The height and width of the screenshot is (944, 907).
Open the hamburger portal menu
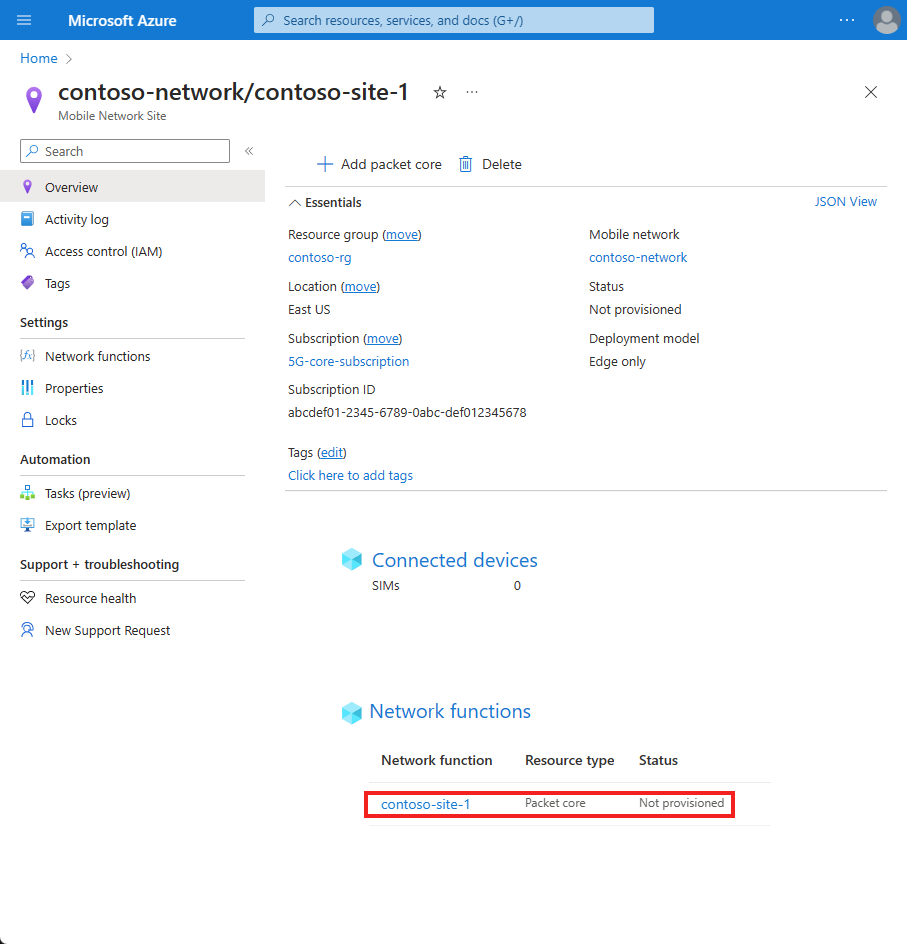pyautogui.click(x=24, y=20)
